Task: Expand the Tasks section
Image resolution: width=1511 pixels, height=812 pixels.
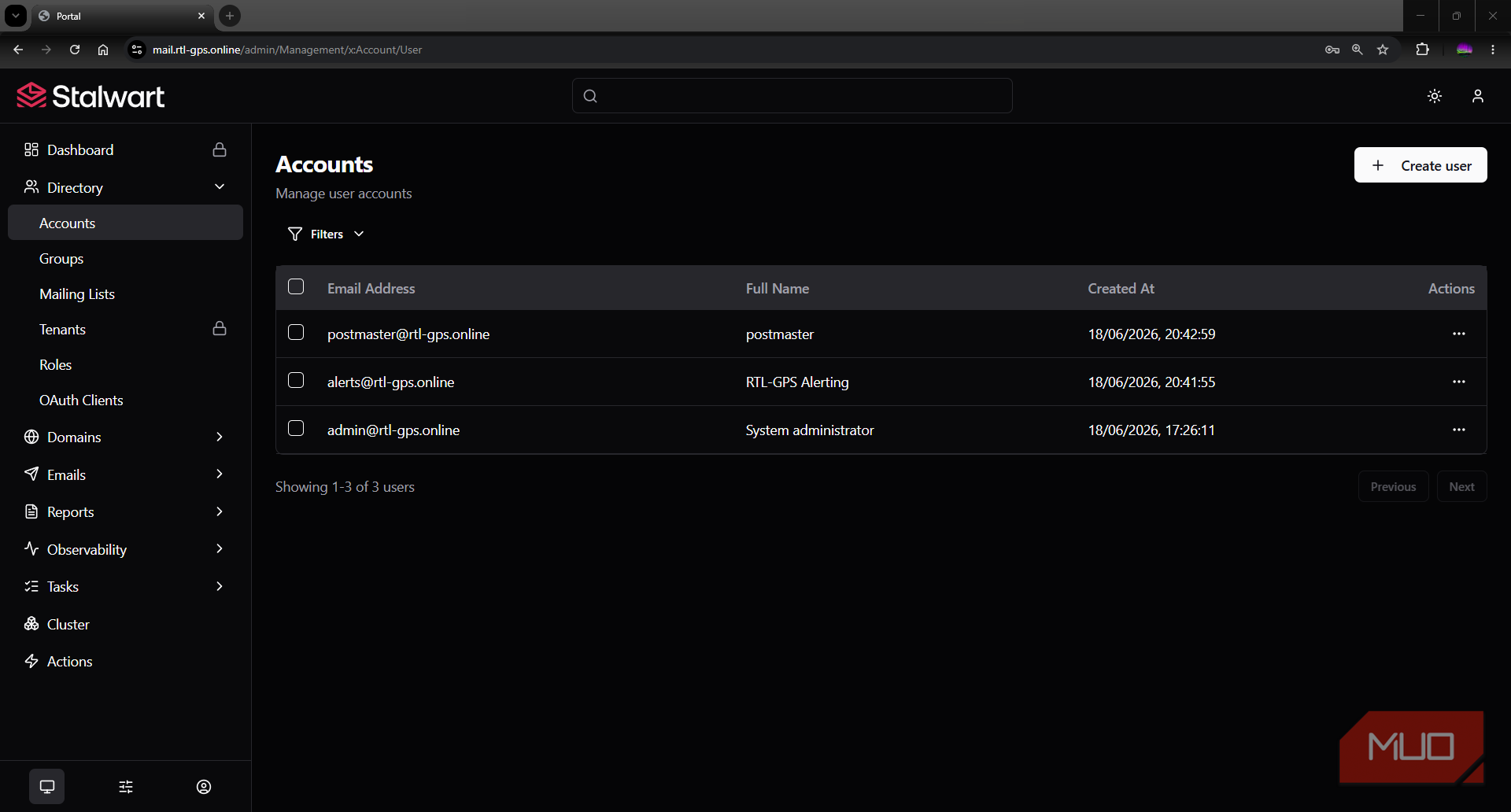Action: tap(126, 586)
